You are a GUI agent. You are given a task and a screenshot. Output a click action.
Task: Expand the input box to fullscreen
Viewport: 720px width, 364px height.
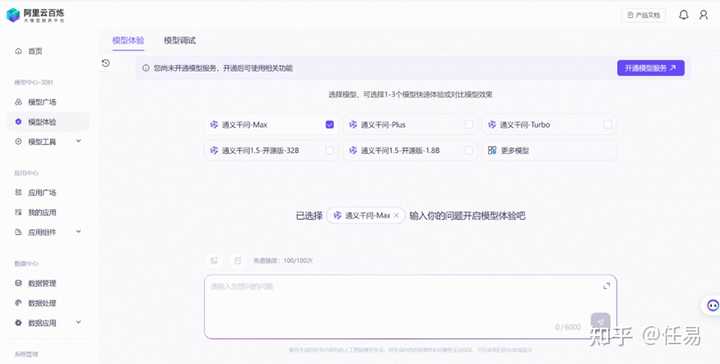pyautogui.click(x=606, y=286)
